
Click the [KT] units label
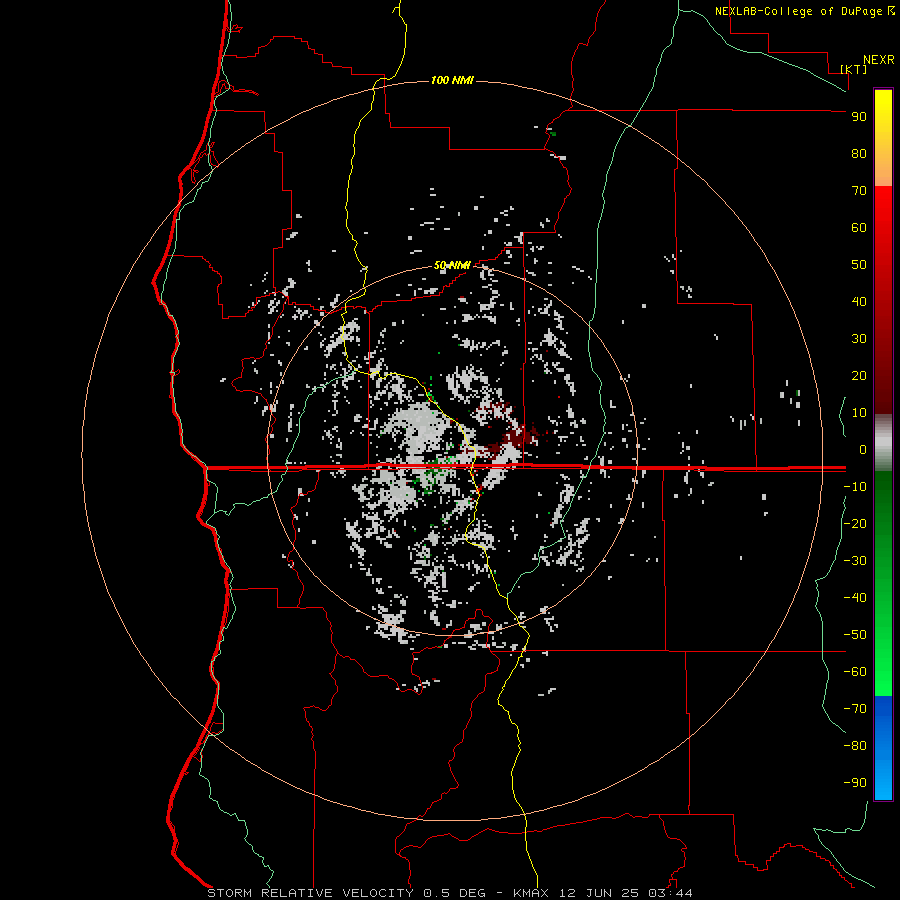pyautogui.click(x=854, y=69)
